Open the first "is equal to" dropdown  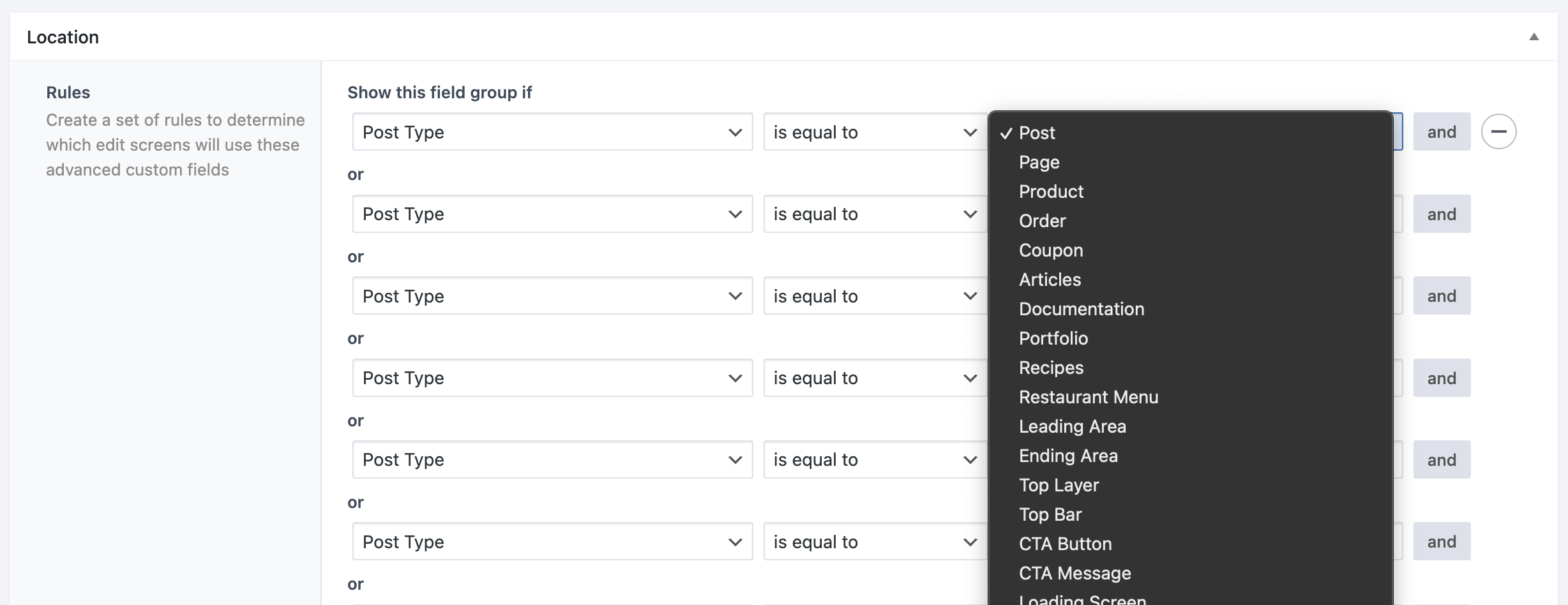point(873,132)
